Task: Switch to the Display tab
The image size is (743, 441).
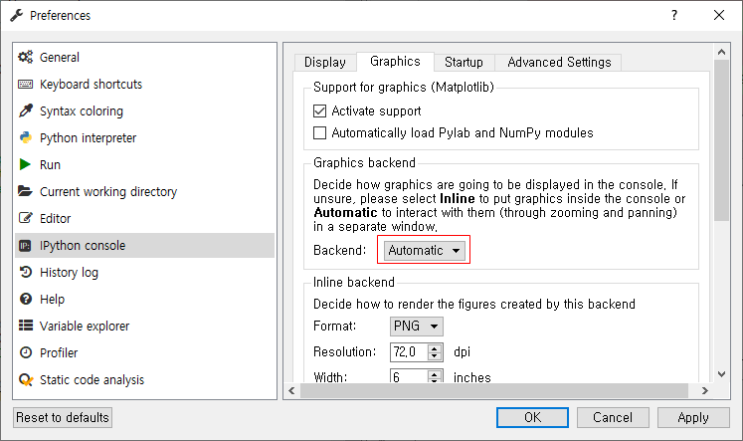Action: pos(324,62)
